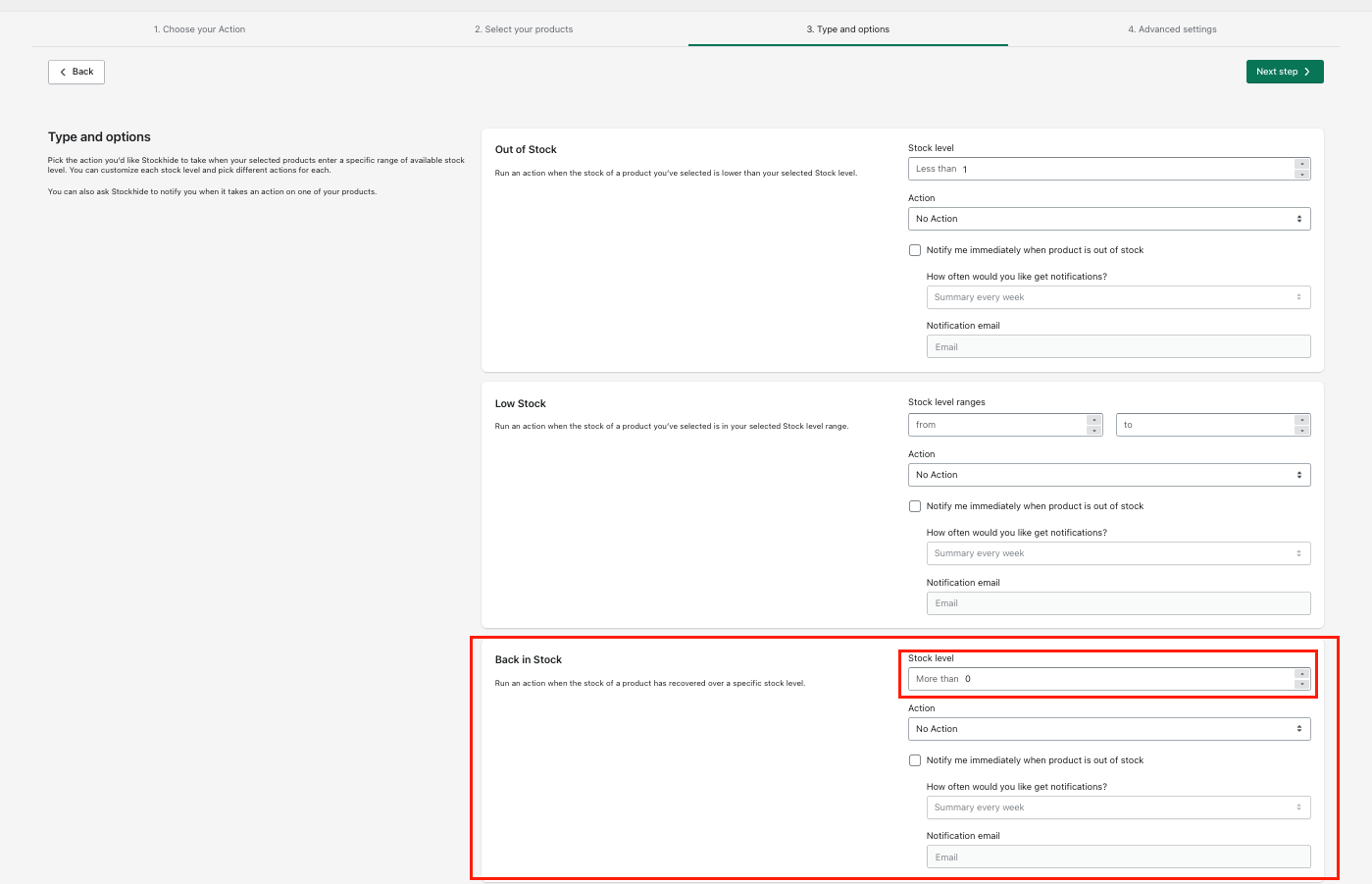1372x884 pixels.
Task: Go to 'Advanced settings' step tab
Action: click(x=1172, y=29)
